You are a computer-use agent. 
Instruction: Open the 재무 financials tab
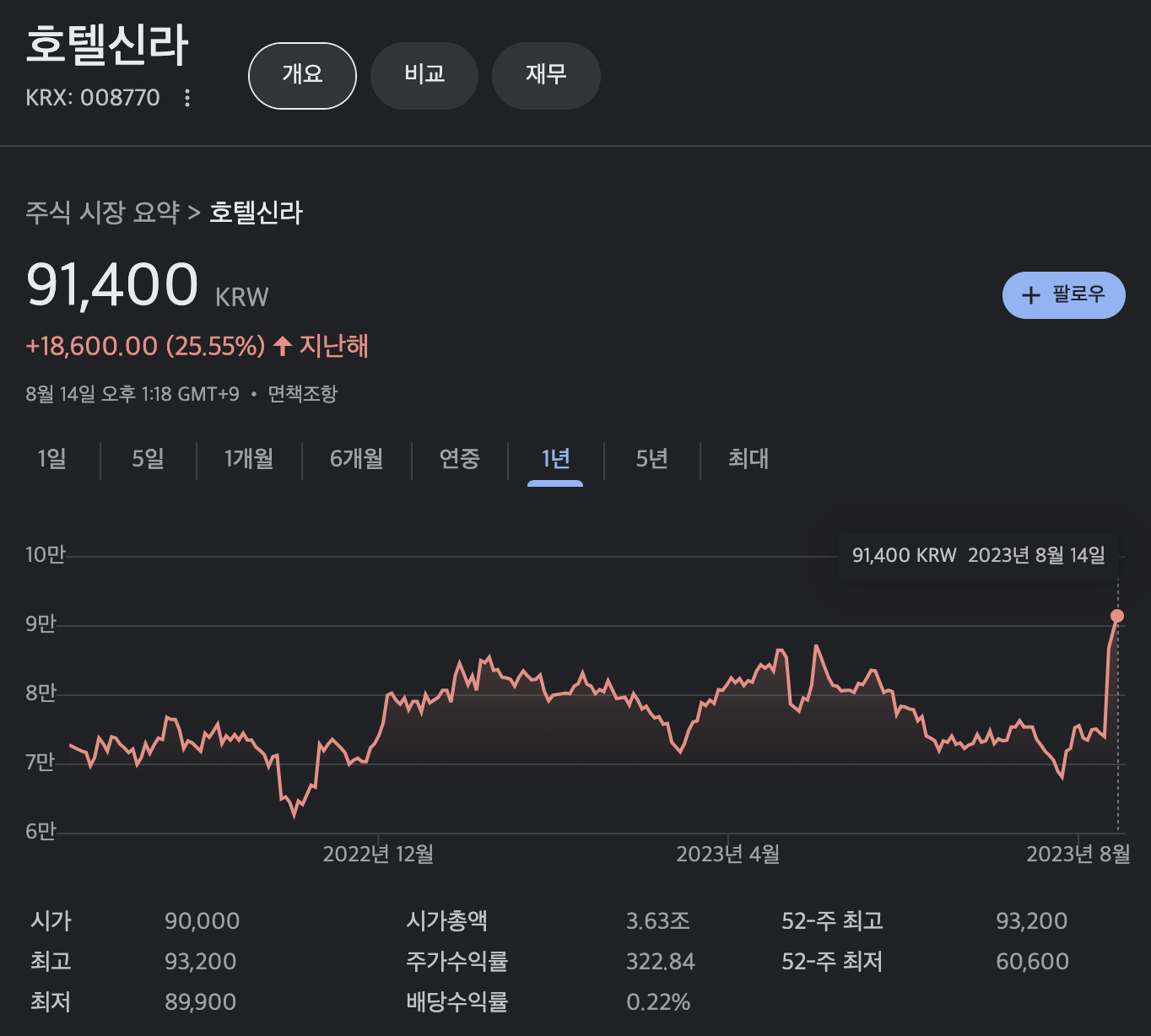[x=546, y=76]
